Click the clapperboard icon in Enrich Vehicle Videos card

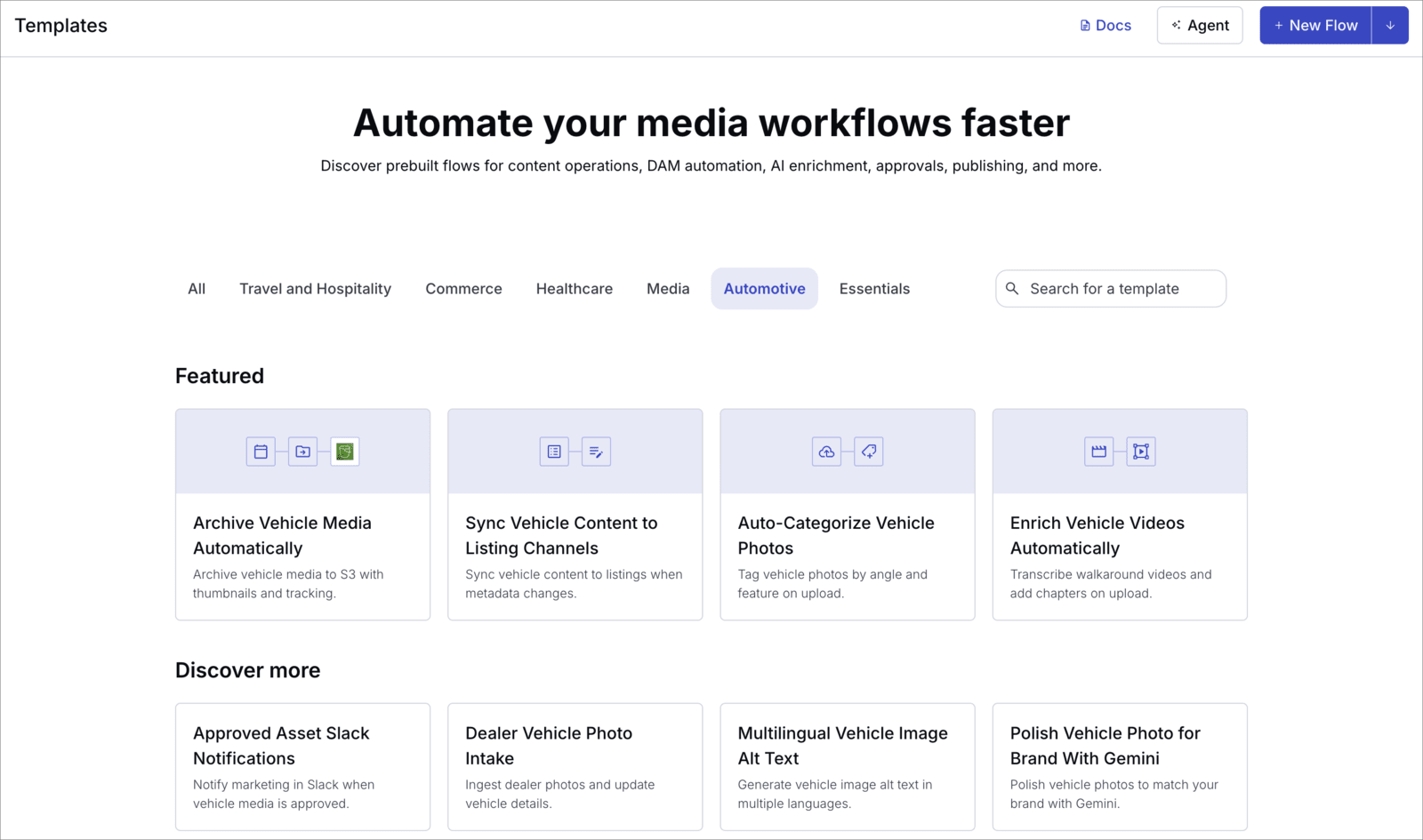(1099, 452)
